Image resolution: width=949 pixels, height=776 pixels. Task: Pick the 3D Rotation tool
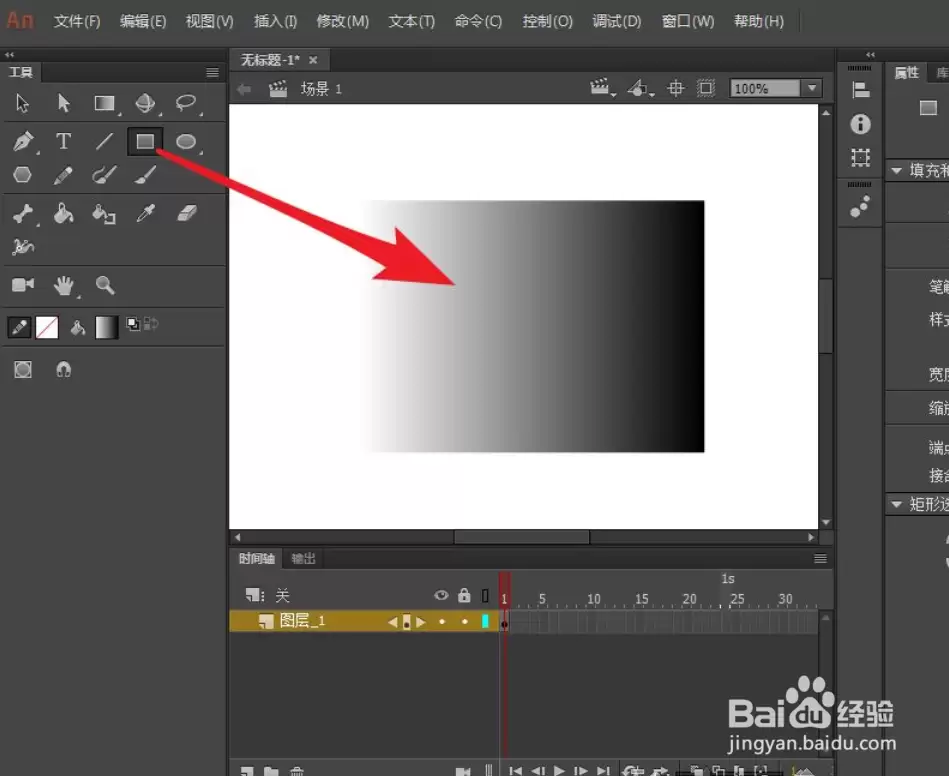(145, 104)
